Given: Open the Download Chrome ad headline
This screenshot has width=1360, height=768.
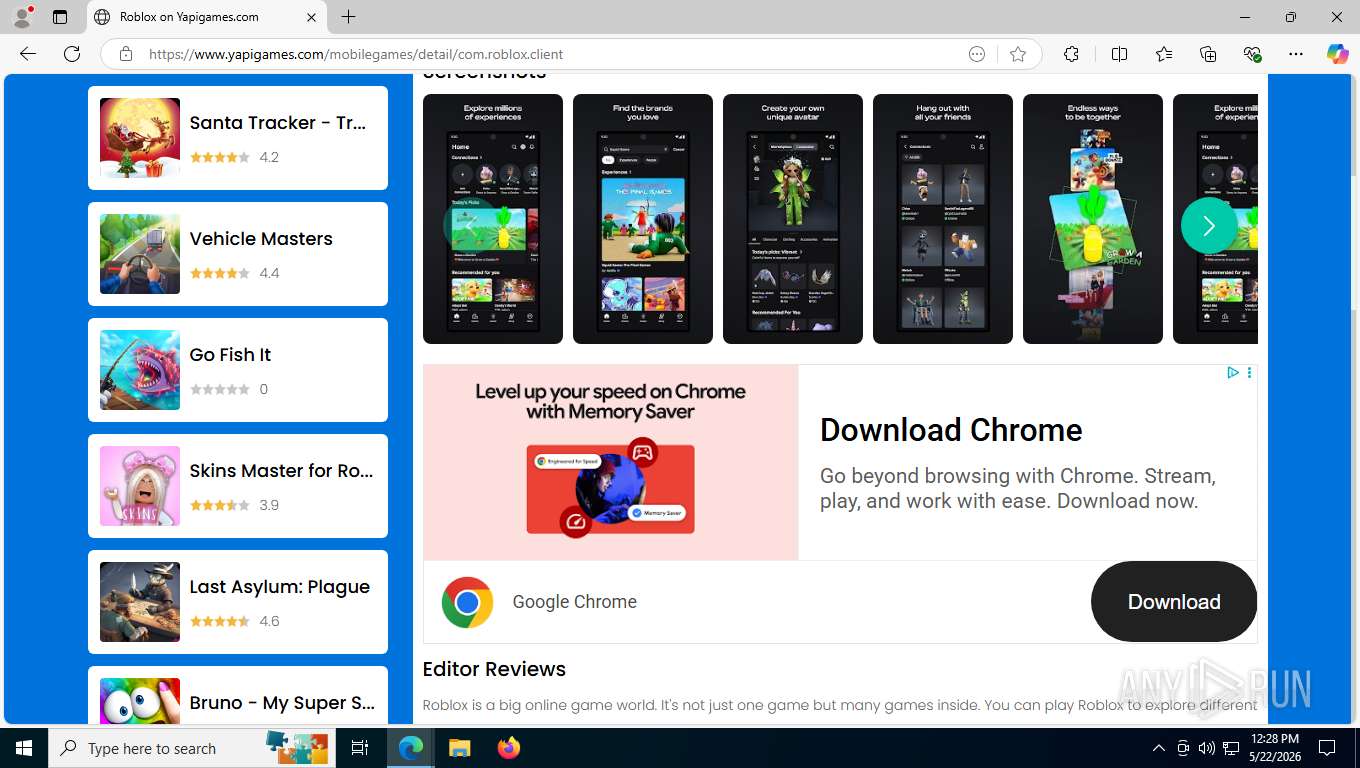Looking at the screenshot, I should point(951,430).
